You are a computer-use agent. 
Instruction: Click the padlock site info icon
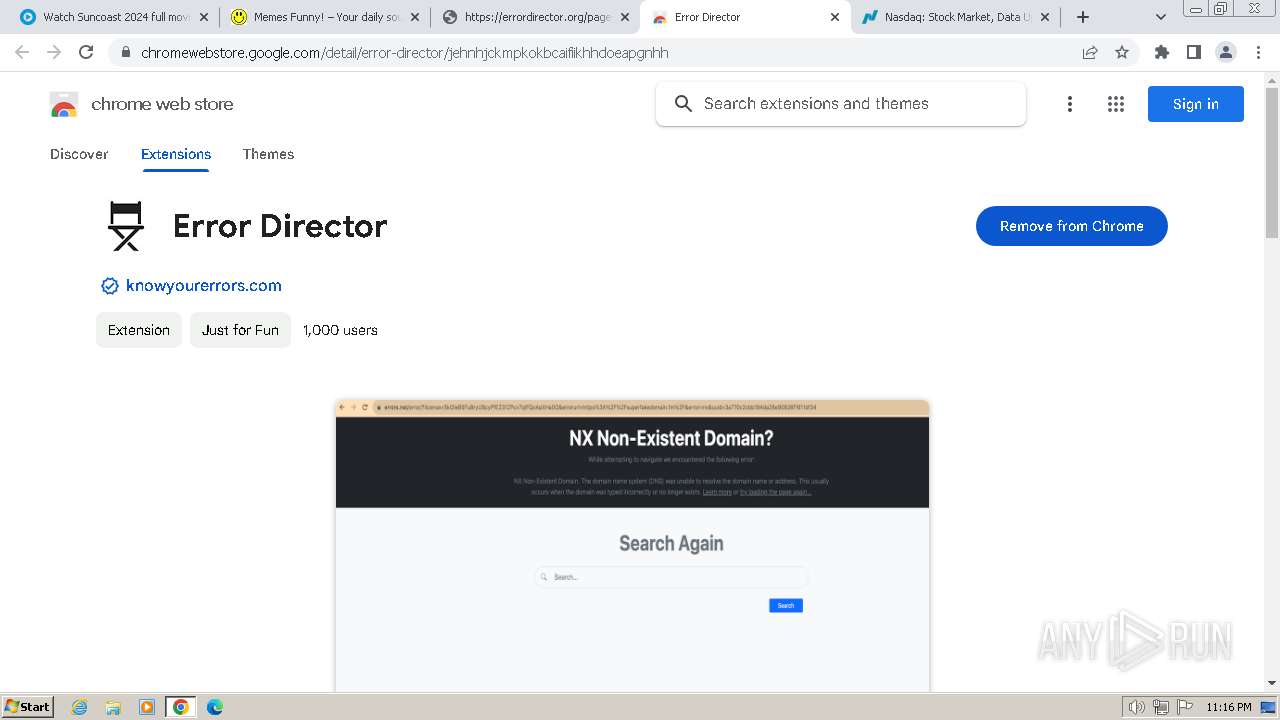coord(125,52)
